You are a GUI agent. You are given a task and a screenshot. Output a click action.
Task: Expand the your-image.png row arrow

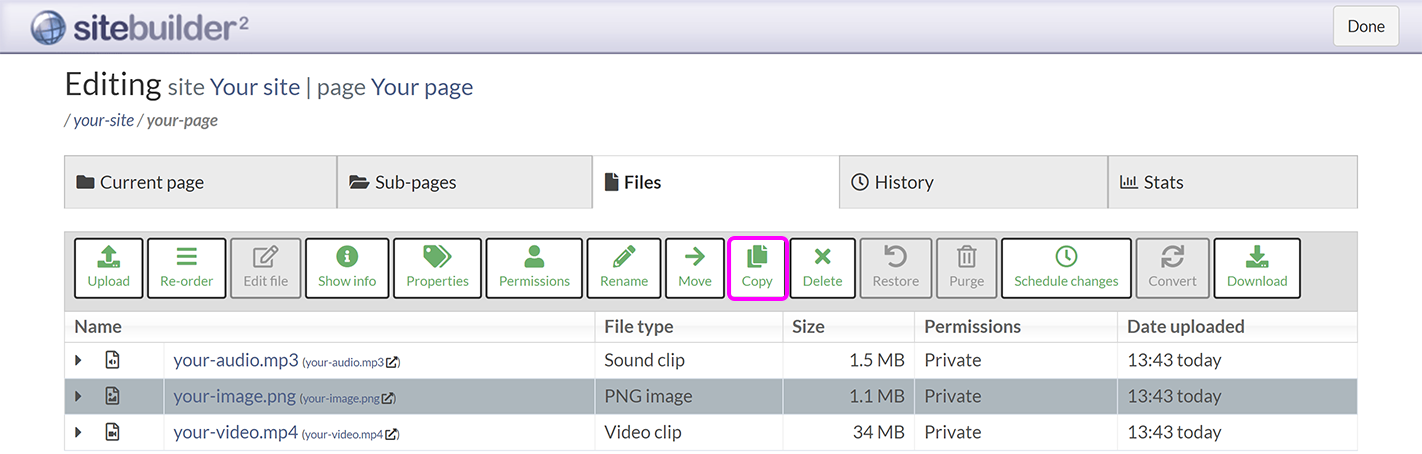point(79,396)
